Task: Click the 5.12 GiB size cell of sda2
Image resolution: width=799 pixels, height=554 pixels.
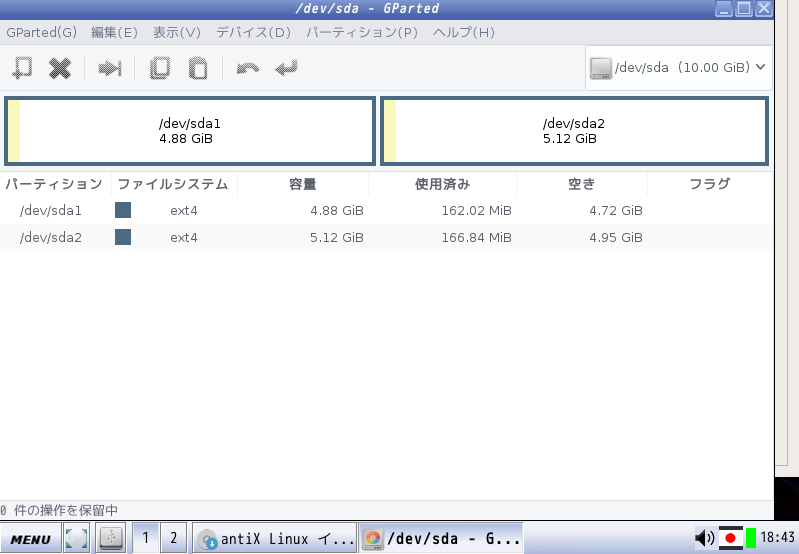Action: point(337,238)
